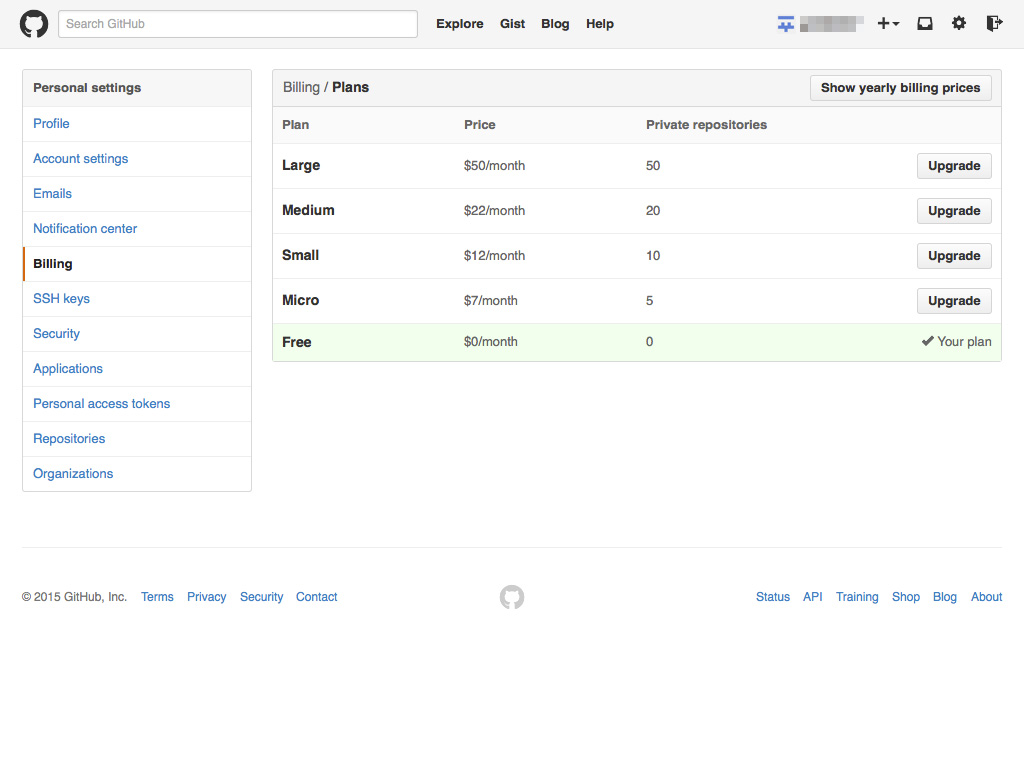Expand the plus create-new dropdown

tap(888, 24)
